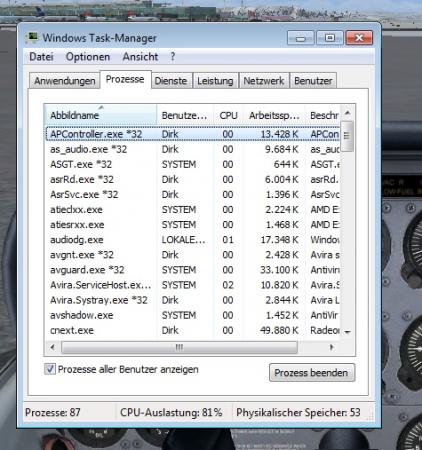Click the horizontal scrollbar left arrow
422x450 pixels.
(52, 347)
